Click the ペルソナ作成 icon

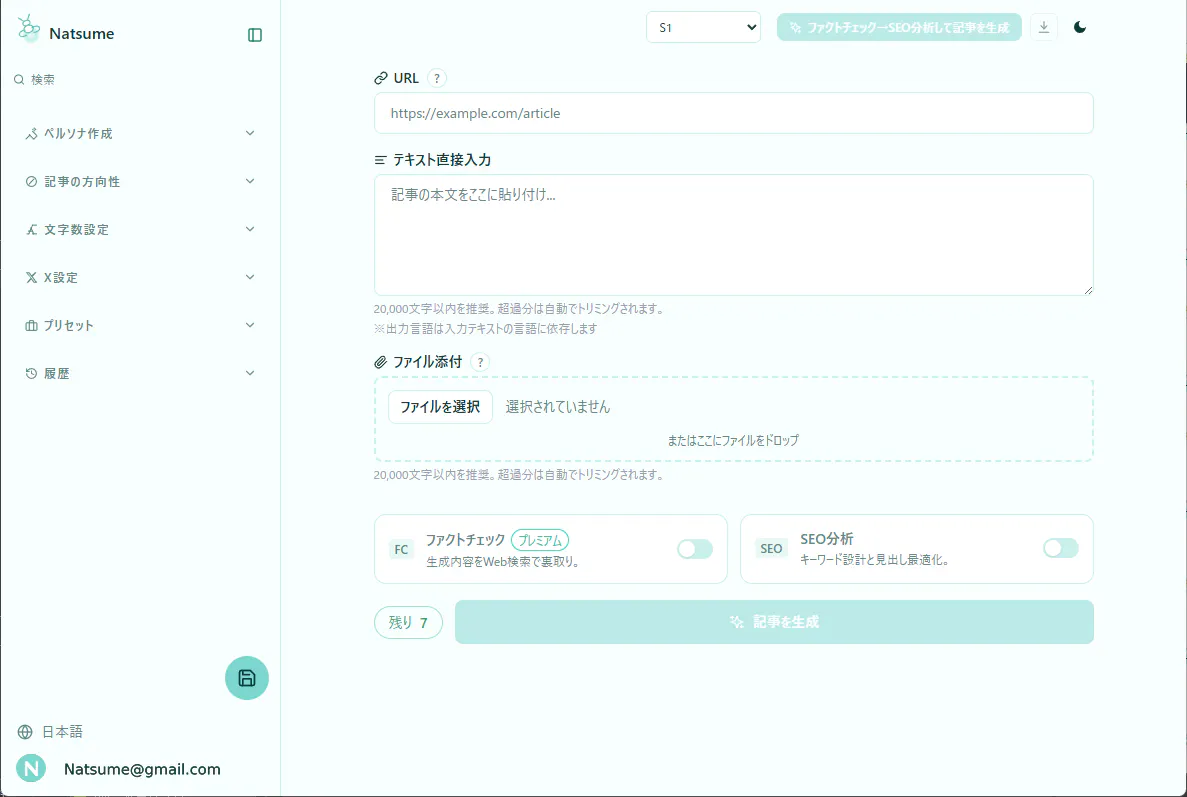[31, 134]
